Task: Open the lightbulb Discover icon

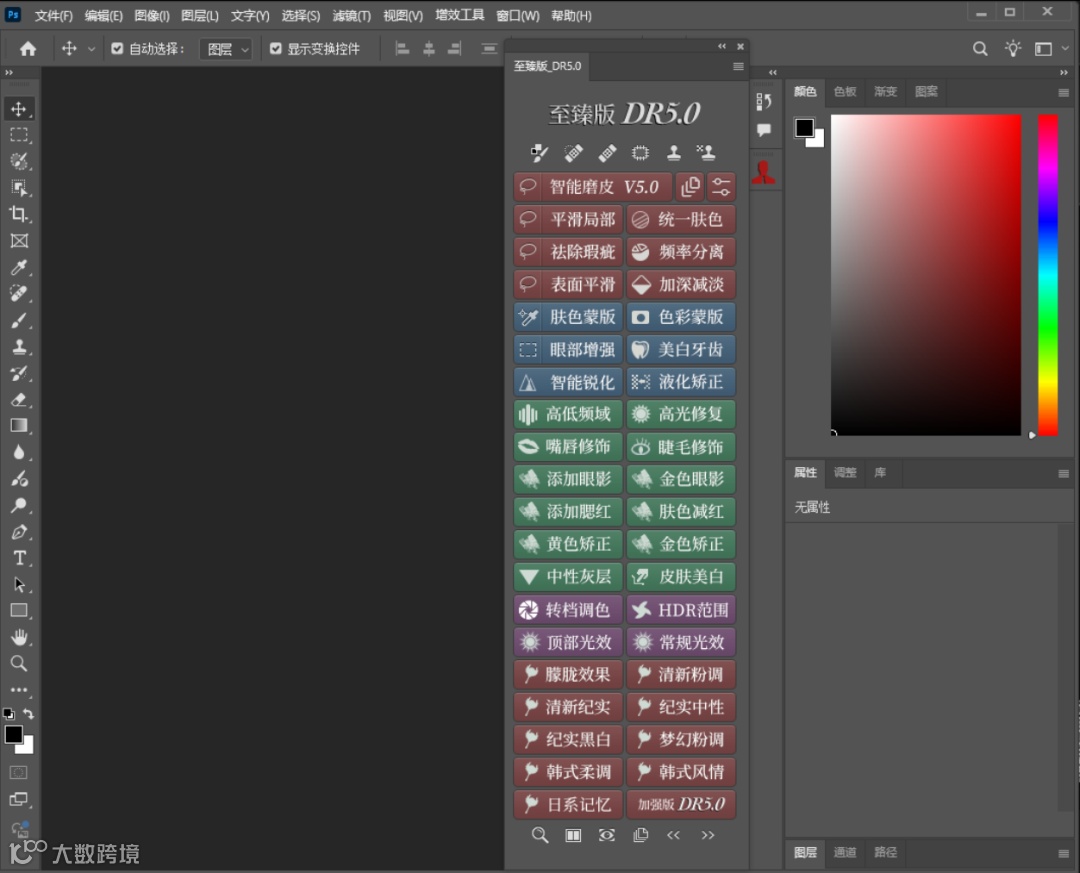Action: (1012, 48)
